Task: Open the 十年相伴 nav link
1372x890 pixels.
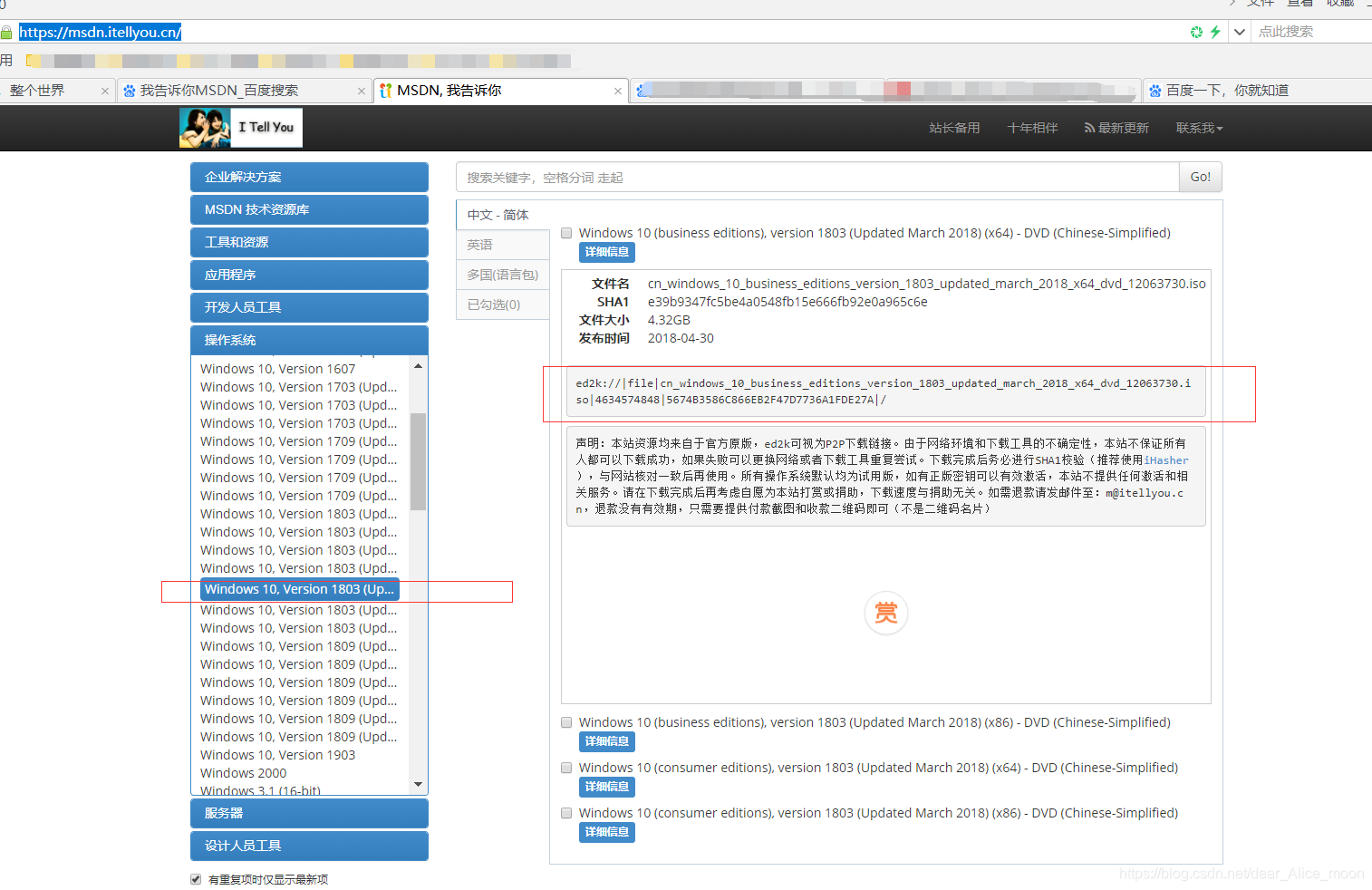Action: pyautogui.click(x=1032, y=128)
